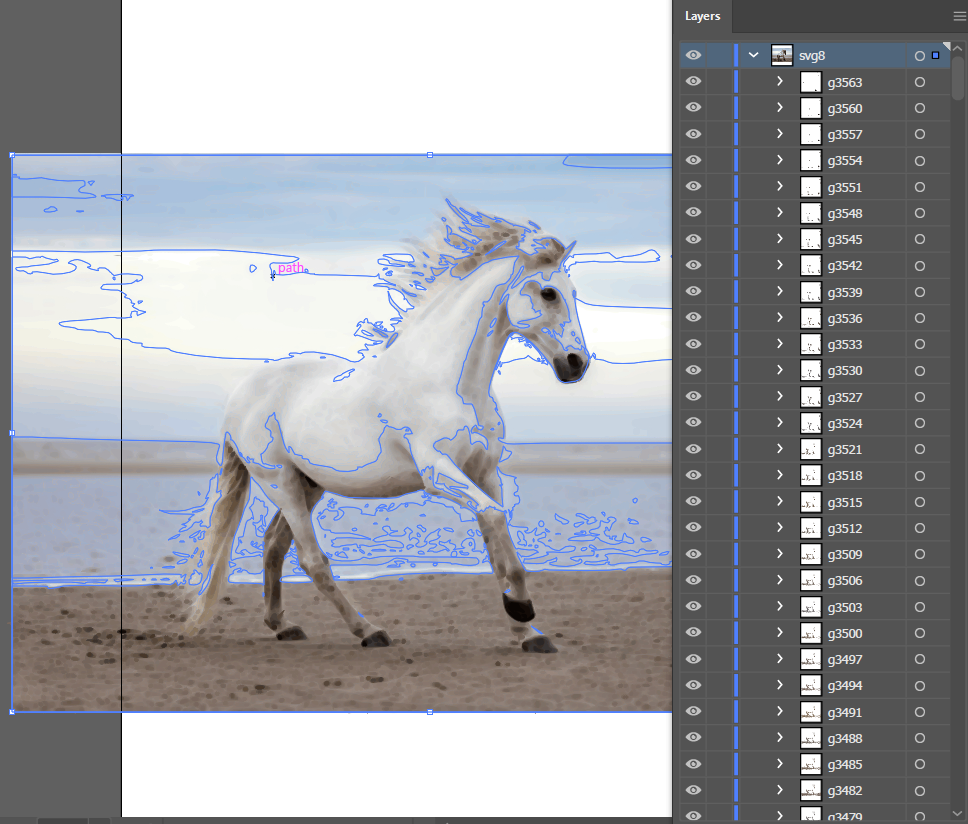The image size is (968, 824).
Task: Target the g3506 group circle
Action: [920, 581]
